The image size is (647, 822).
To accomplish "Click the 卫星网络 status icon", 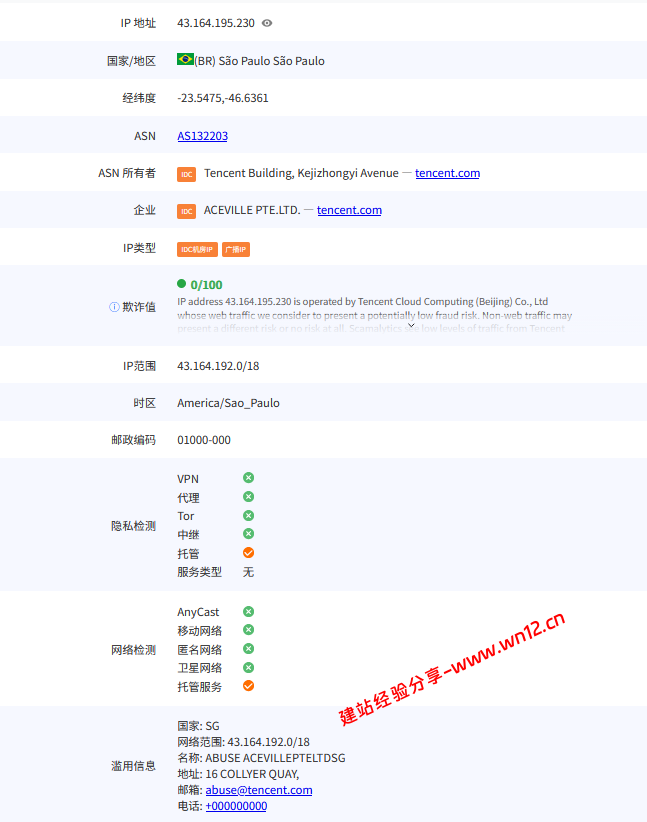I will pos(249,667).
